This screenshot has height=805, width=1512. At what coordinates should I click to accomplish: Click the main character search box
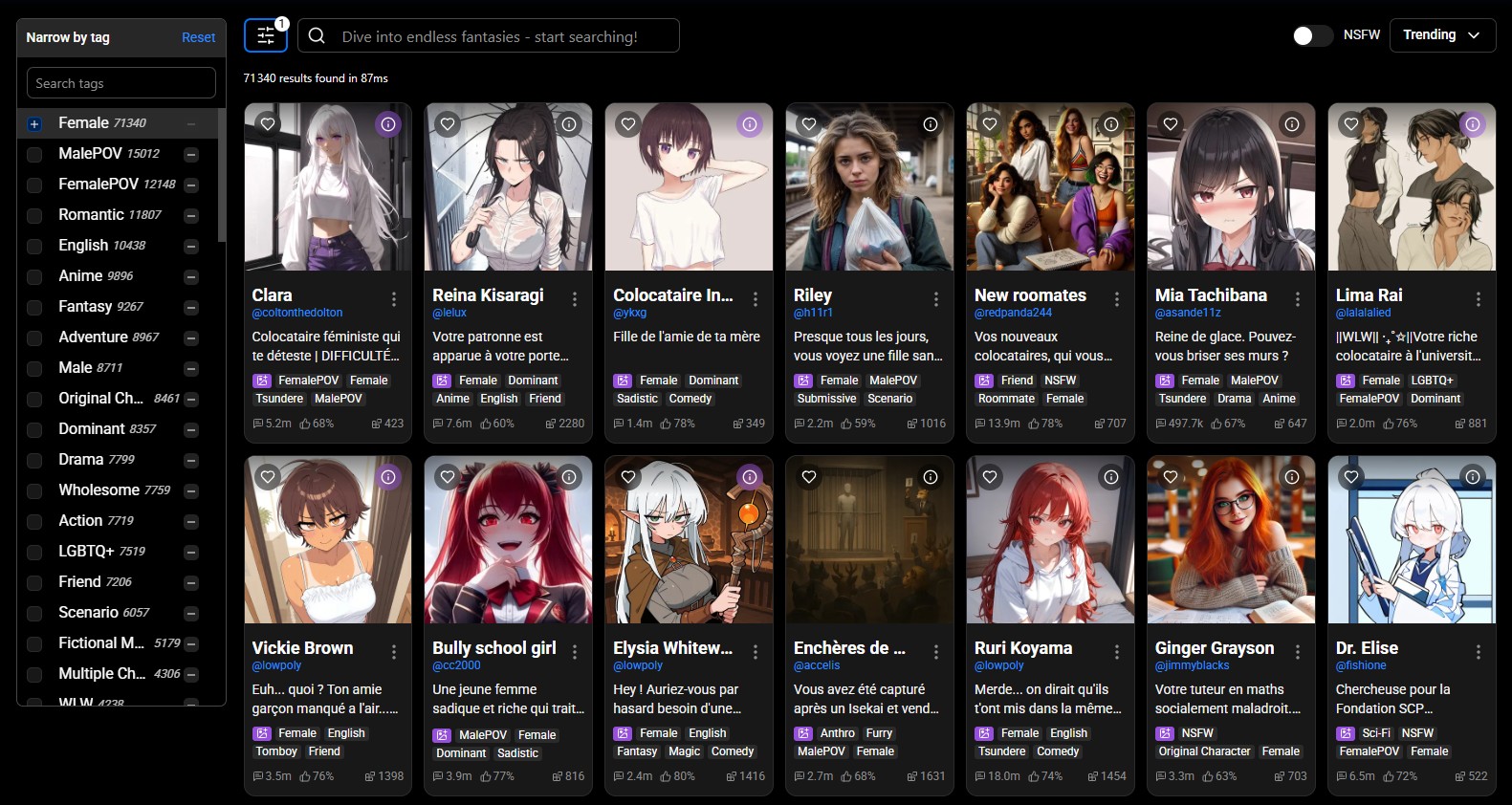point(489,36)
